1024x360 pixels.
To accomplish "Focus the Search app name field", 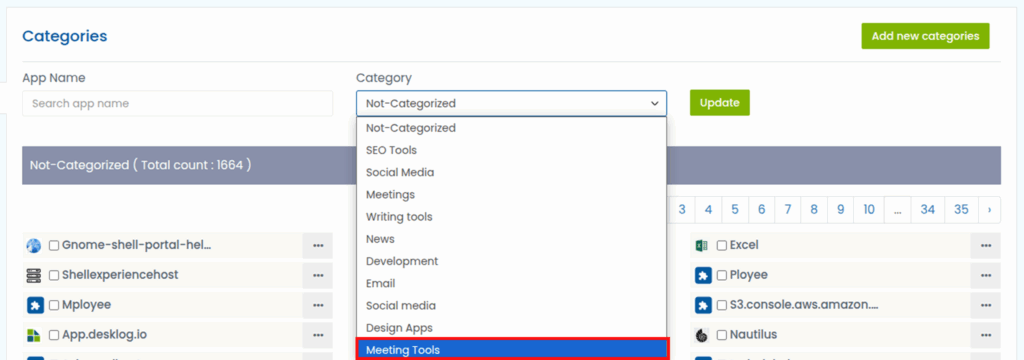I will pyautogui.click(x=178, y=103).
